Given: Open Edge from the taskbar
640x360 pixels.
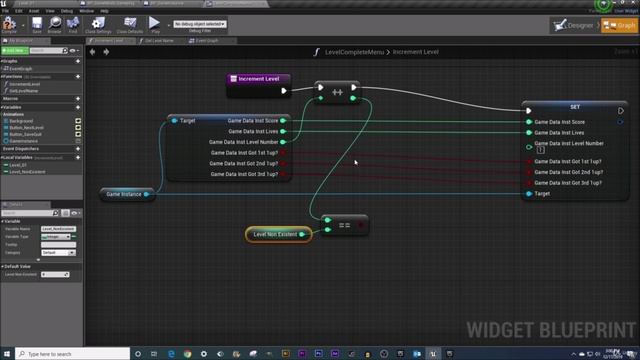Looking at the screenshot, I should click(171, 354).
